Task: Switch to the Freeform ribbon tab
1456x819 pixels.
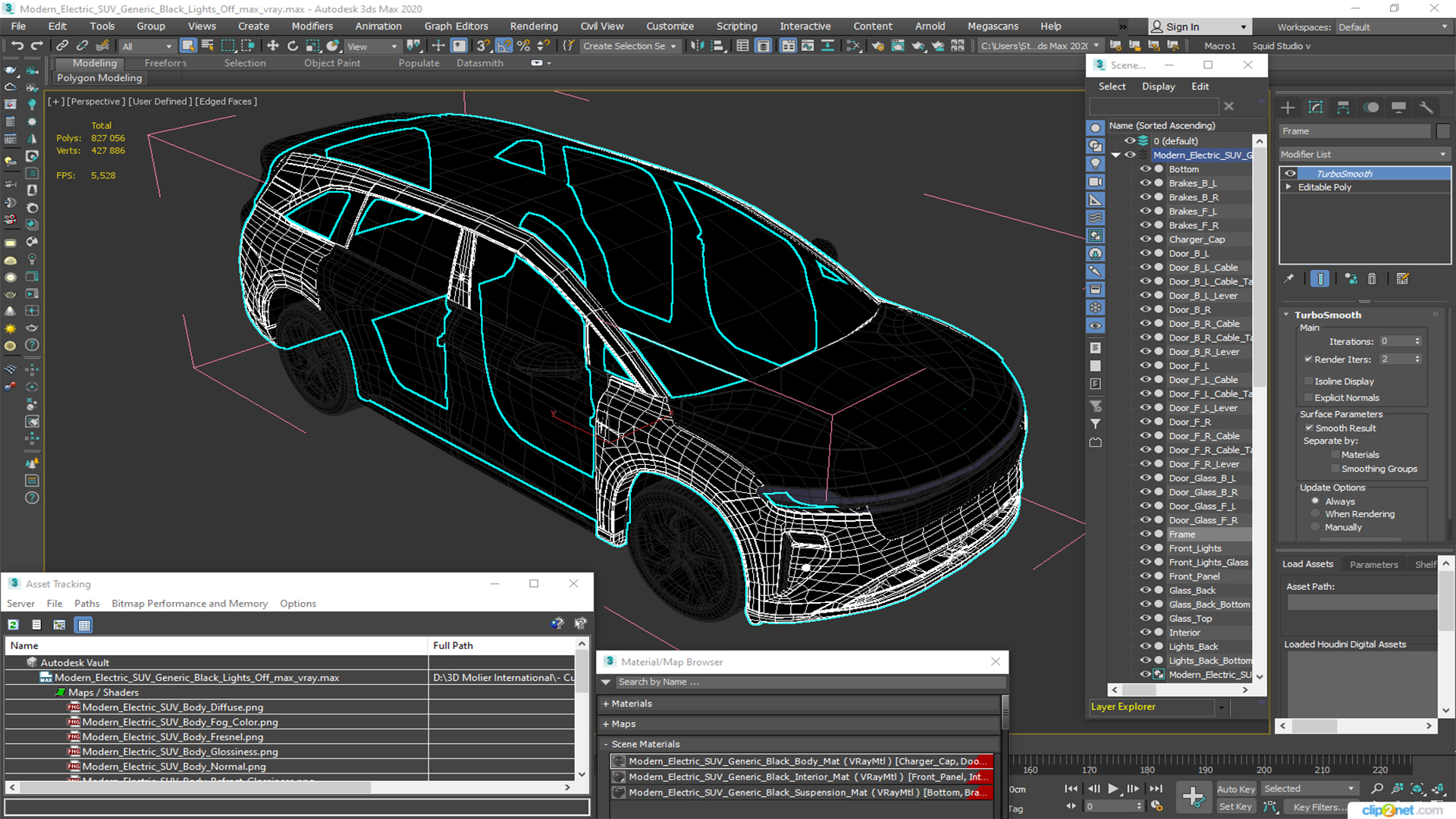Action: pyautogui.click(x=165, y=63)
